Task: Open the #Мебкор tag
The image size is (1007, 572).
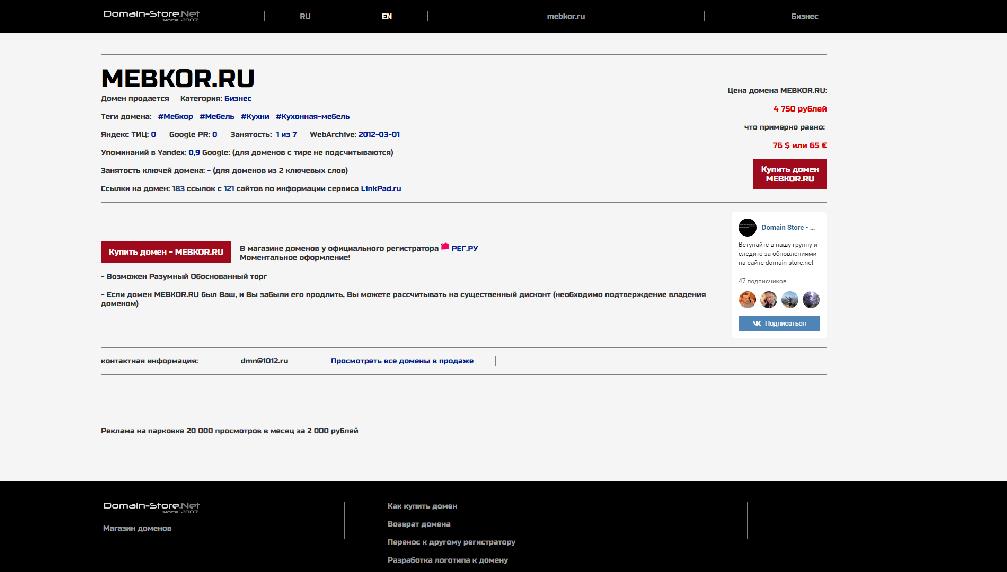Action: [175, 117]
